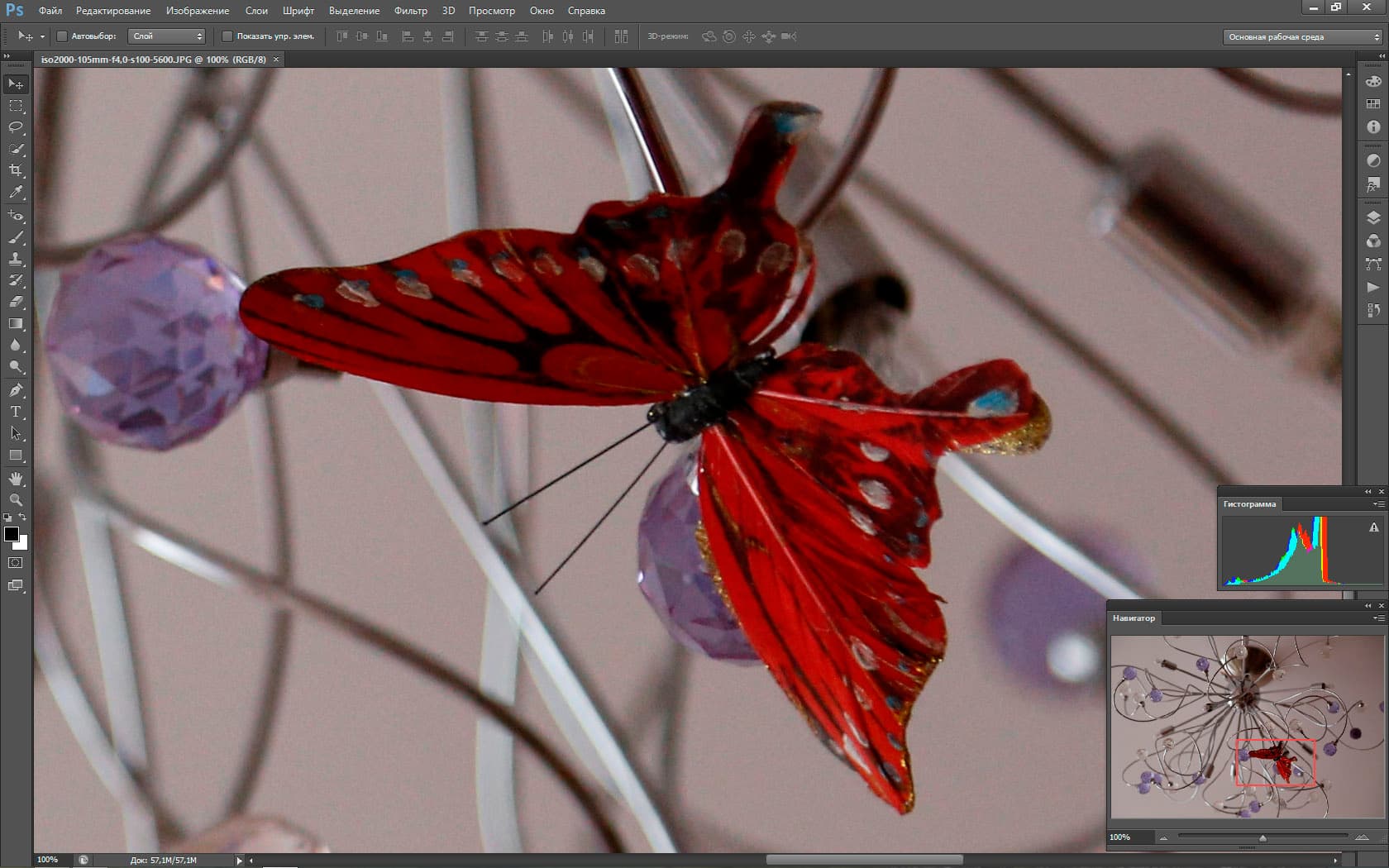The height and width of the screenshot is (868, 1389).
Task: Open the Гистограмма panel options menu
Action: tap(1378, 504)
